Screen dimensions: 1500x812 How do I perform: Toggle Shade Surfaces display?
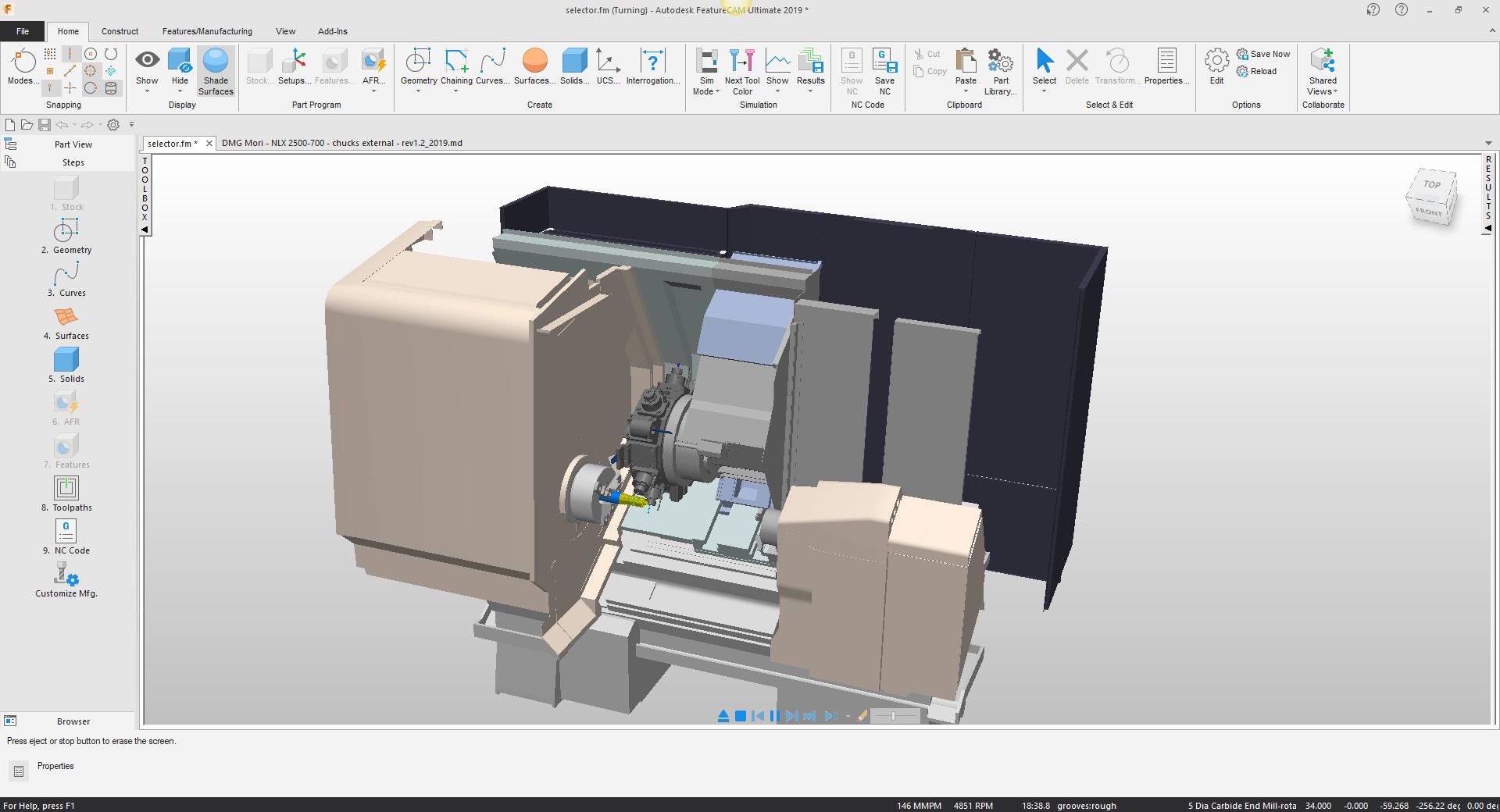(216, 72)
